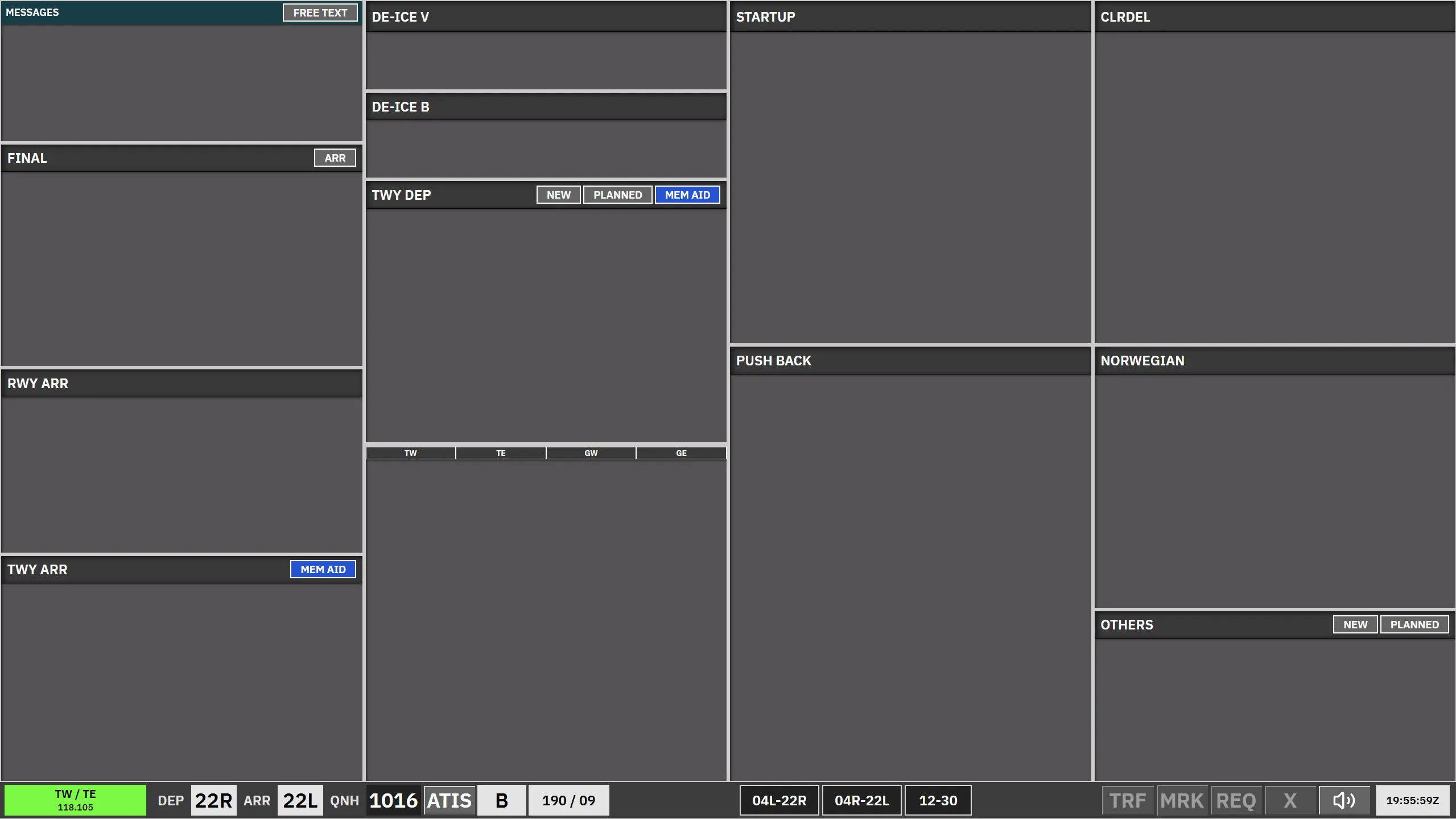Viewport: 1456px width, 819px height.
Task: Click the REQ button
Action: click(x=1236, y=800)
